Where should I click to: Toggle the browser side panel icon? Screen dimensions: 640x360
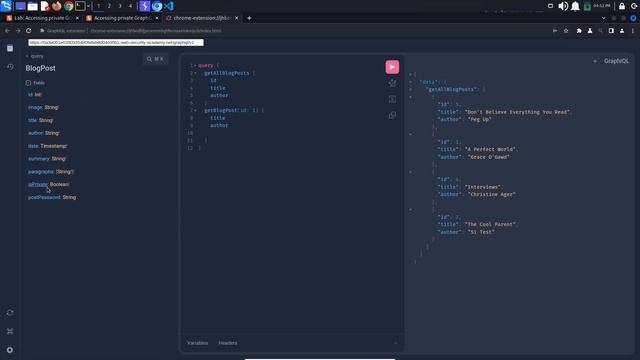click(x=611, y=31)
